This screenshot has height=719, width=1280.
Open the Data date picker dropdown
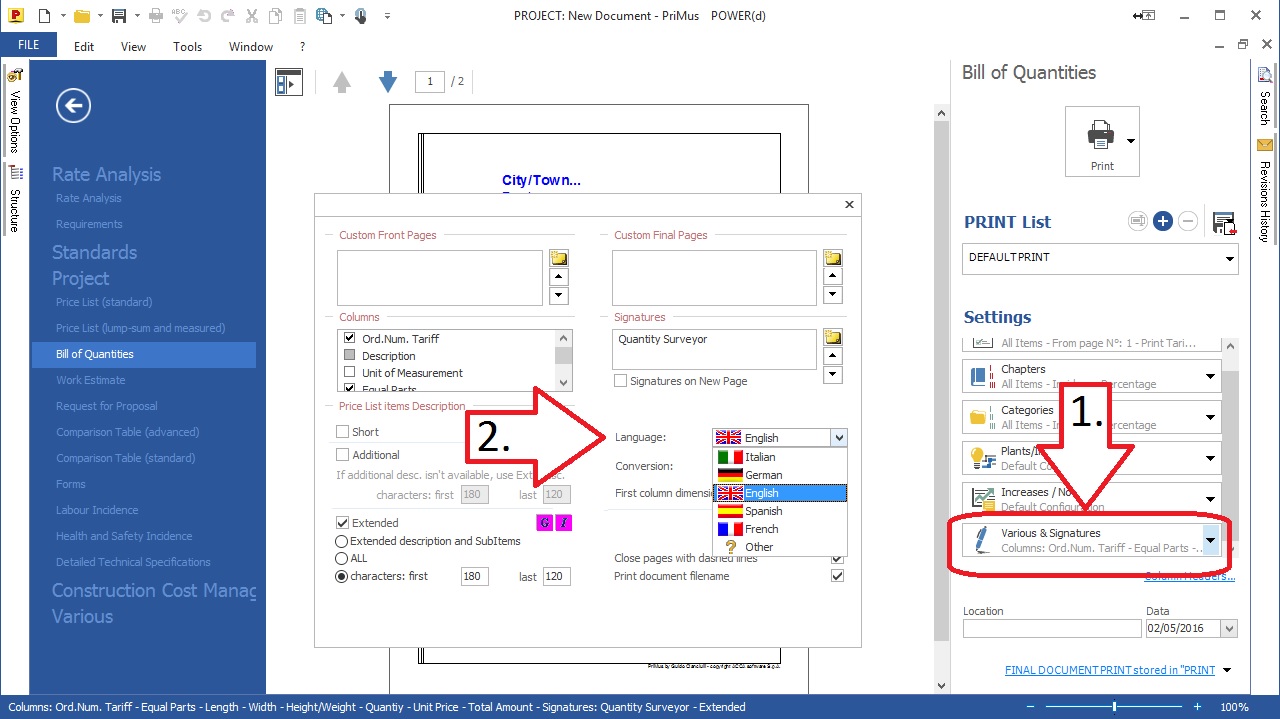pos(1229,628)
